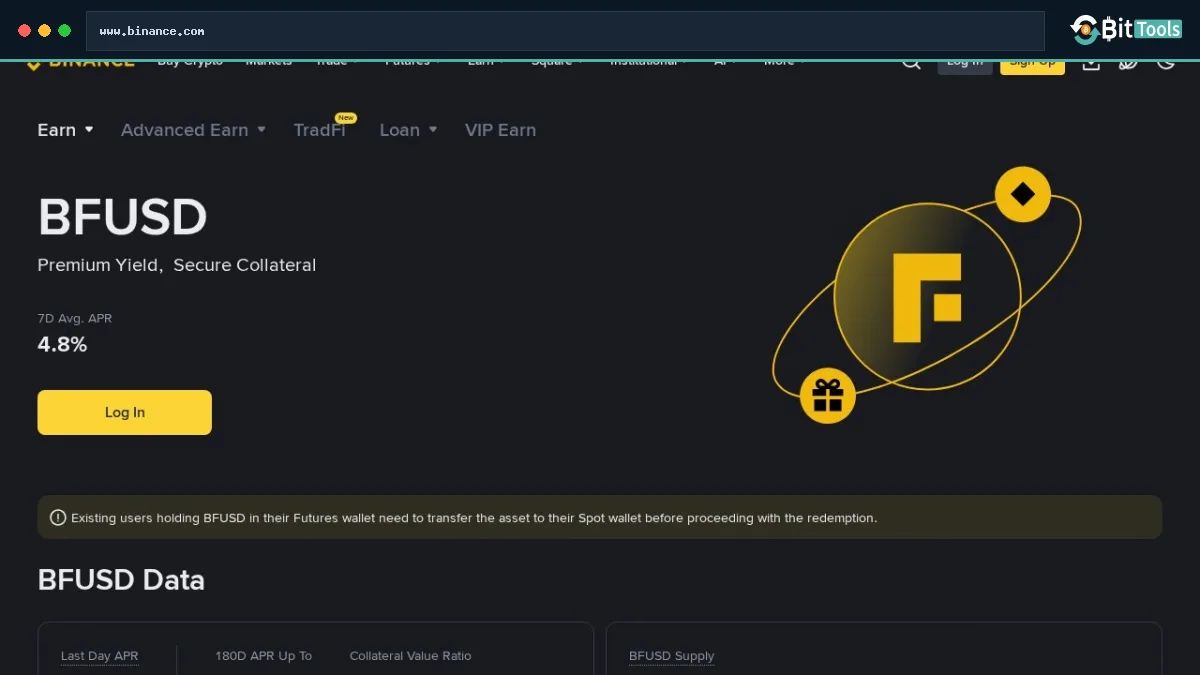The image size is (1200, 675).
Task: Expand the Advanced Earn dropdown
Action: [x=193, y=130]
